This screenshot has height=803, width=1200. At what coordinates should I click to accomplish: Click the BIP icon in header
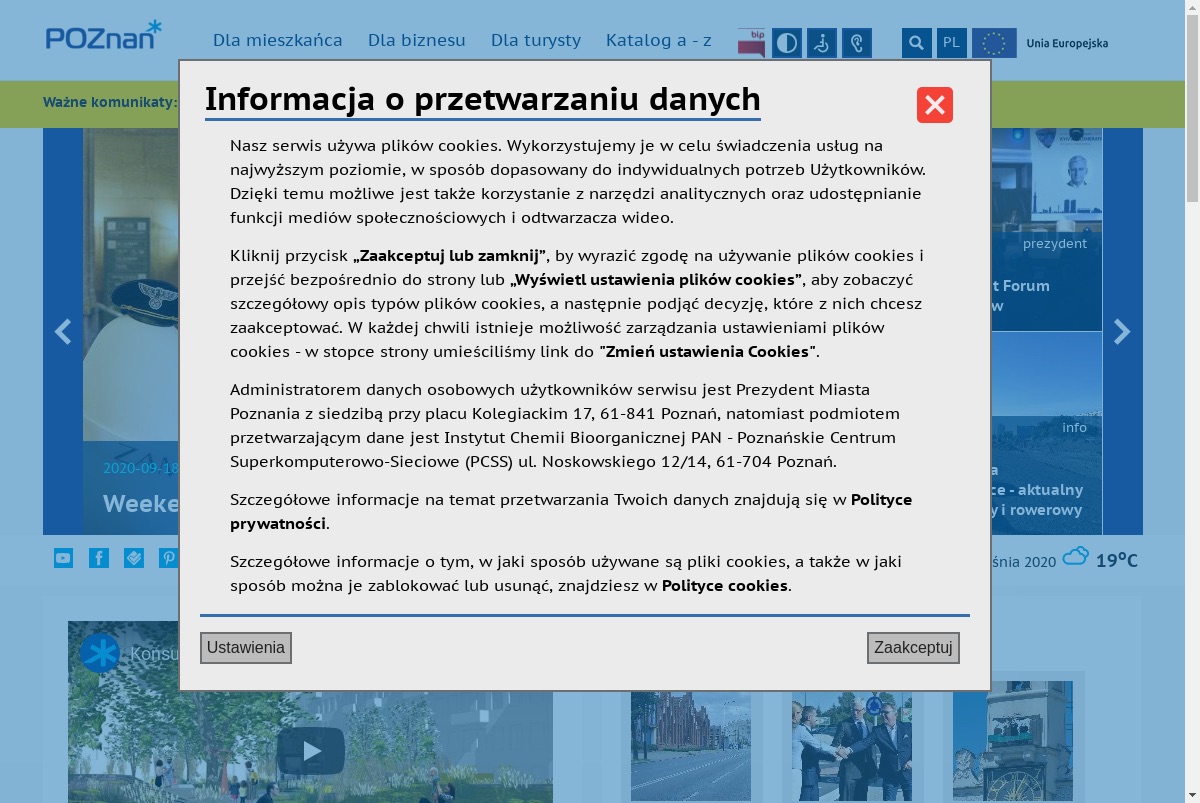pos(751,43)
